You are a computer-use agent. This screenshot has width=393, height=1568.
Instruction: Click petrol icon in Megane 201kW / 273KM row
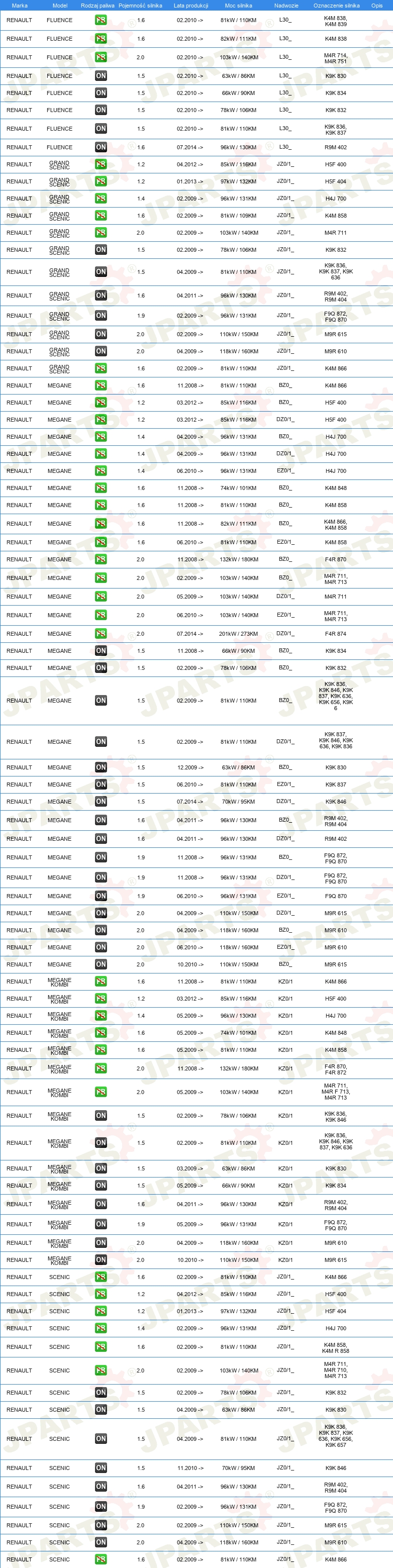pos(101,634)
